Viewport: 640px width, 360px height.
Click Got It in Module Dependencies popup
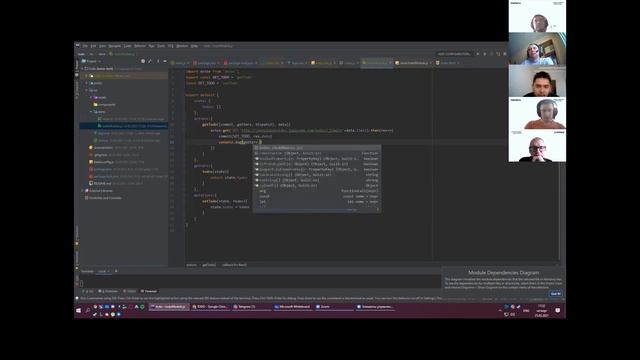[556, 293]
